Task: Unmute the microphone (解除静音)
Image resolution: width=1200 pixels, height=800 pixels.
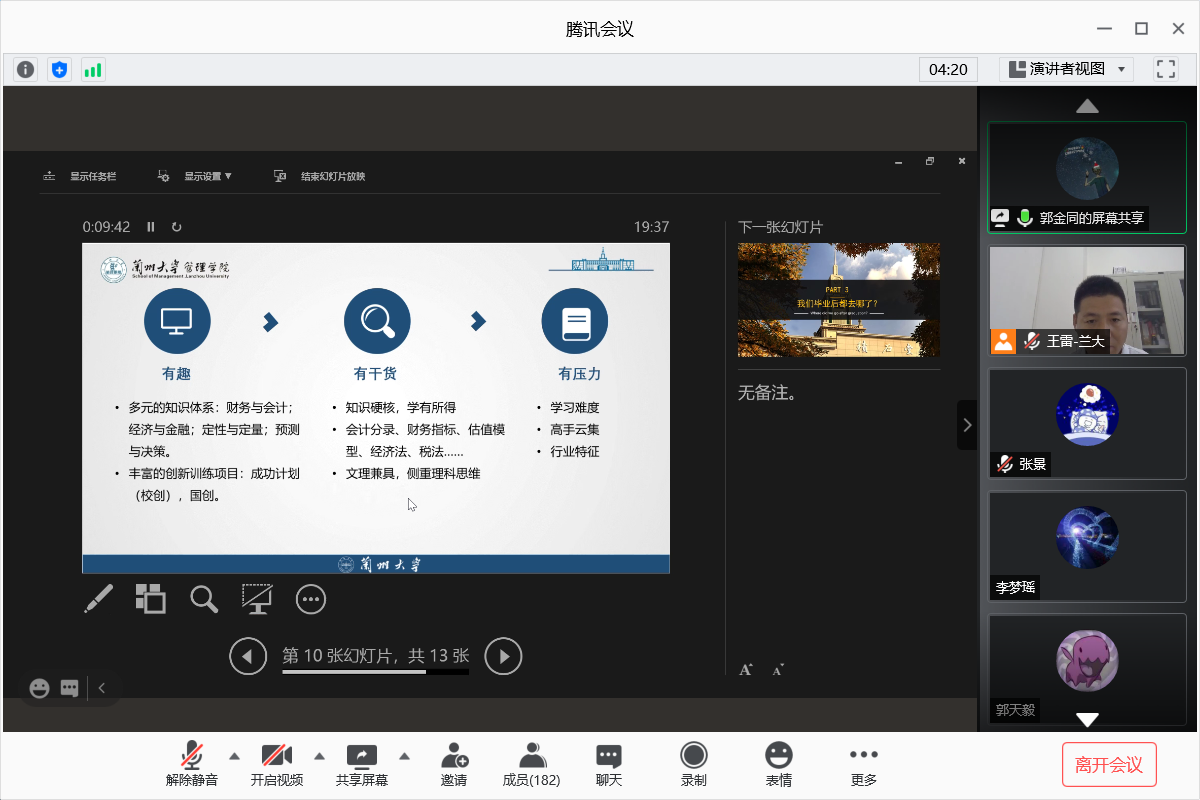Action: pos(192,764)
